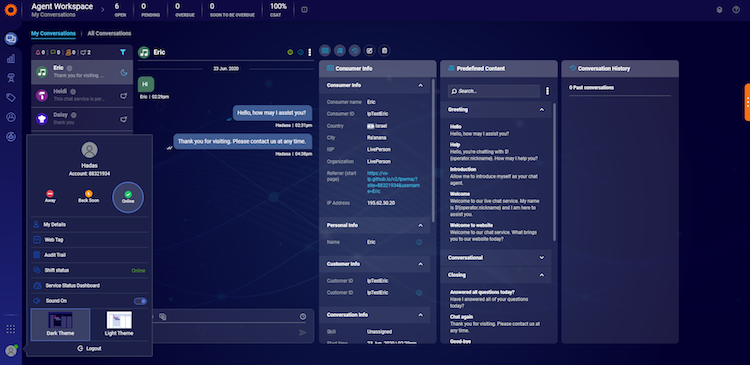Toggle the Sound On switch
750x365 pixels.
pyautogui.click(x=140, y=301)
